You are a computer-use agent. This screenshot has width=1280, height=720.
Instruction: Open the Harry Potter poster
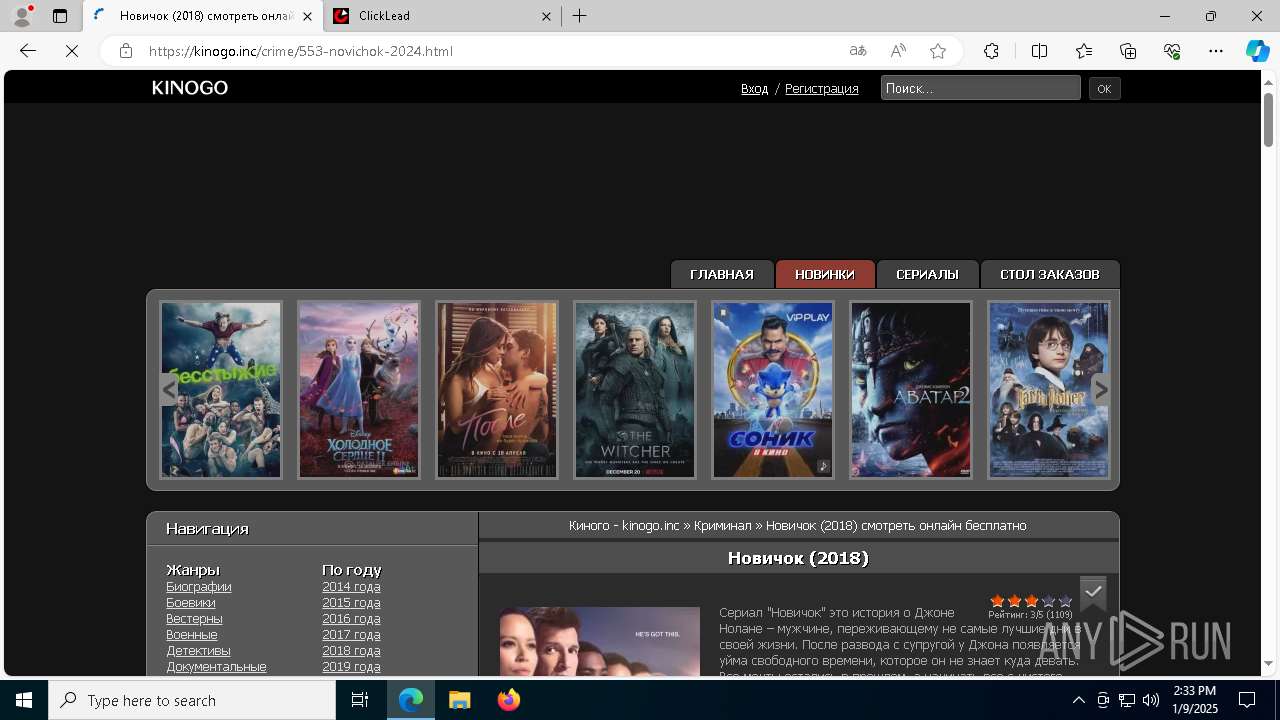[1049, 390]
